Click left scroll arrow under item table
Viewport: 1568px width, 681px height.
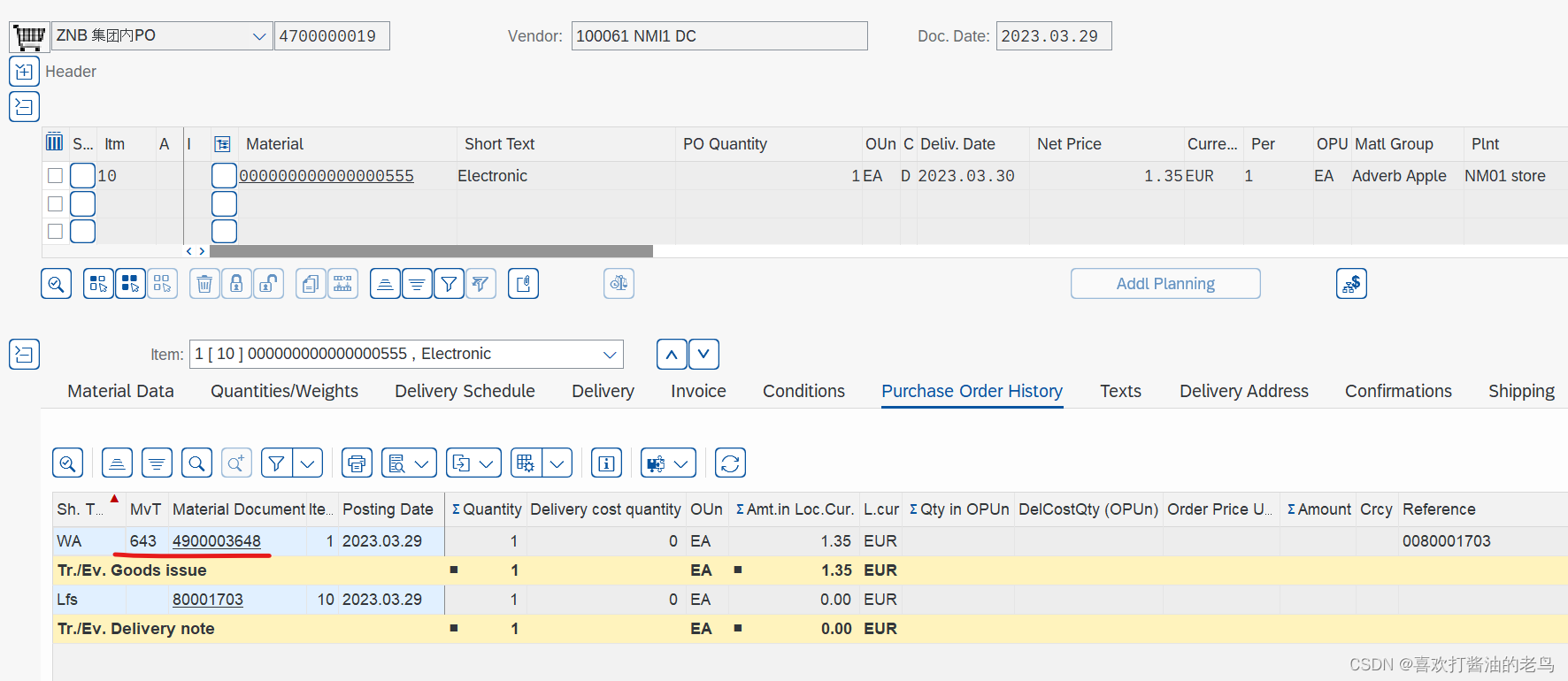tap(188, 252)
